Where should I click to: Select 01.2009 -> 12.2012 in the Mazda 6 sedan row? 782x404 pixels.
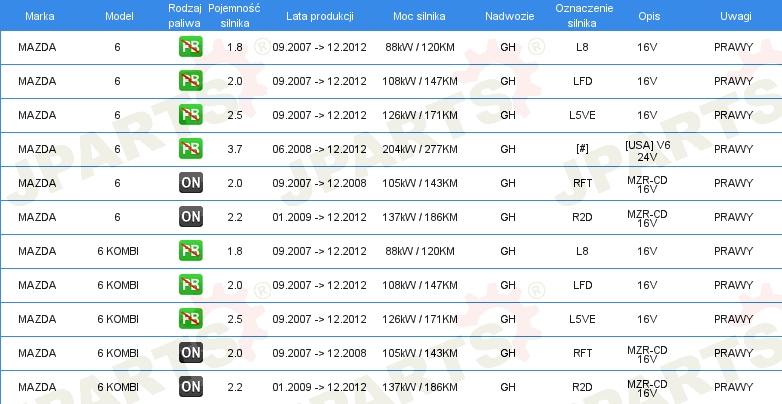click(319, 216)
